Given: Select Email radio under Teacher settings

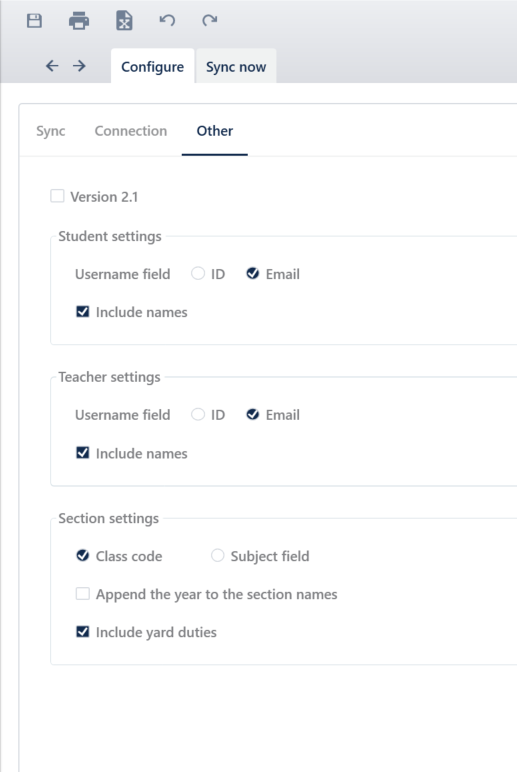Looking at the screenshot, I should point(253,415).
